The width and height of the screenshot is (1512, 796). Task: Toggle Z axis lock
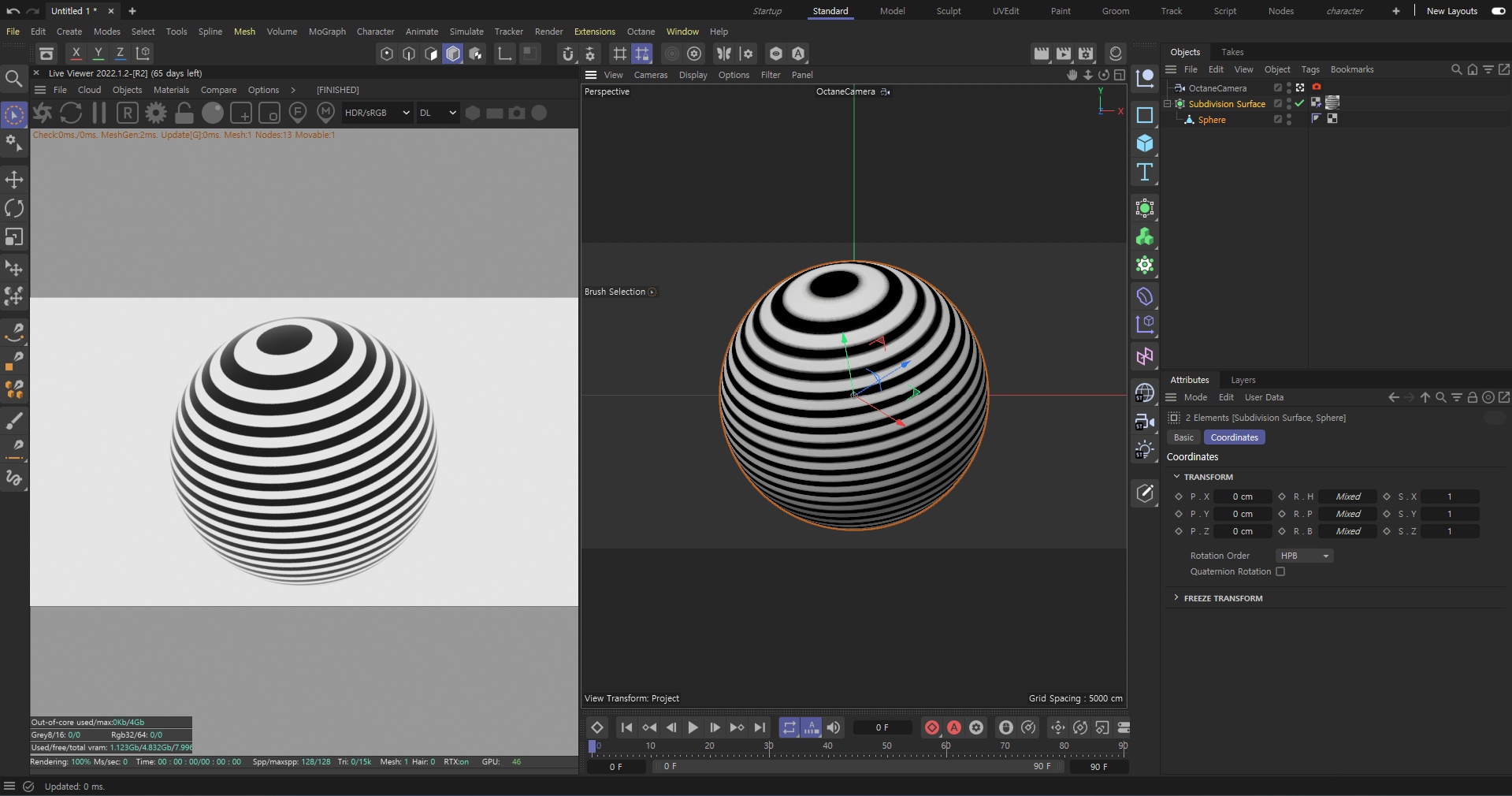pyautogui.click(x=120, y=53)
